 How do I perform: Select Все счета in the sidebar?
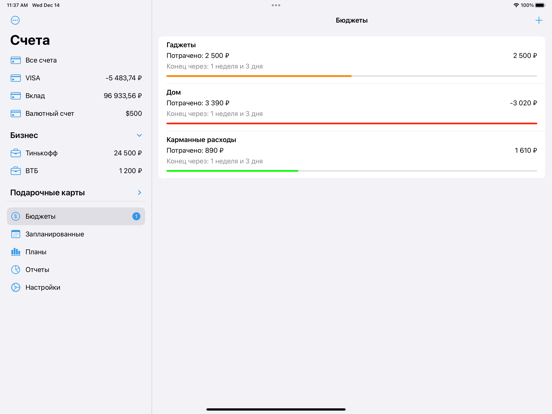click(76, 61)
